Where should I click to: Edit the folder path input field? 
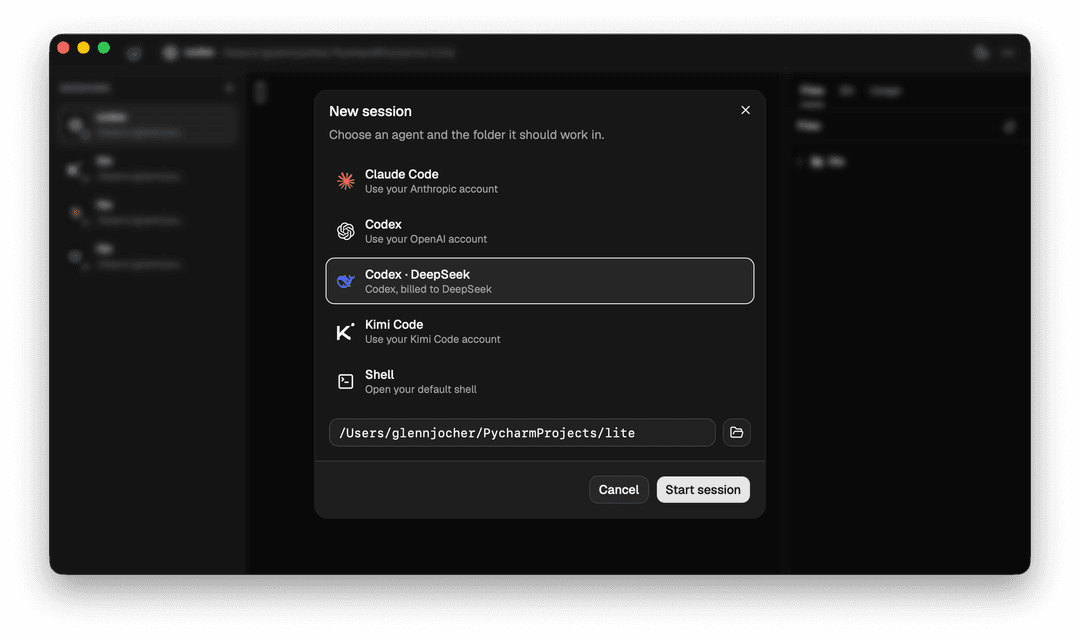coord(522,433)
